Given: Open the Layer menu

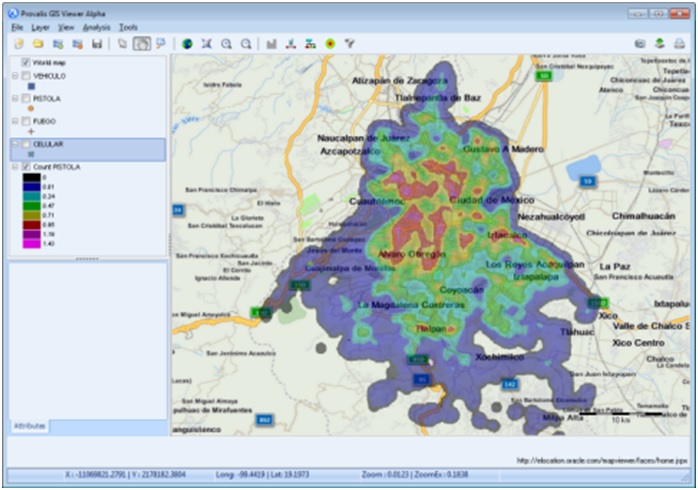Looking at the screenshot, I should (x=39, y=27).
